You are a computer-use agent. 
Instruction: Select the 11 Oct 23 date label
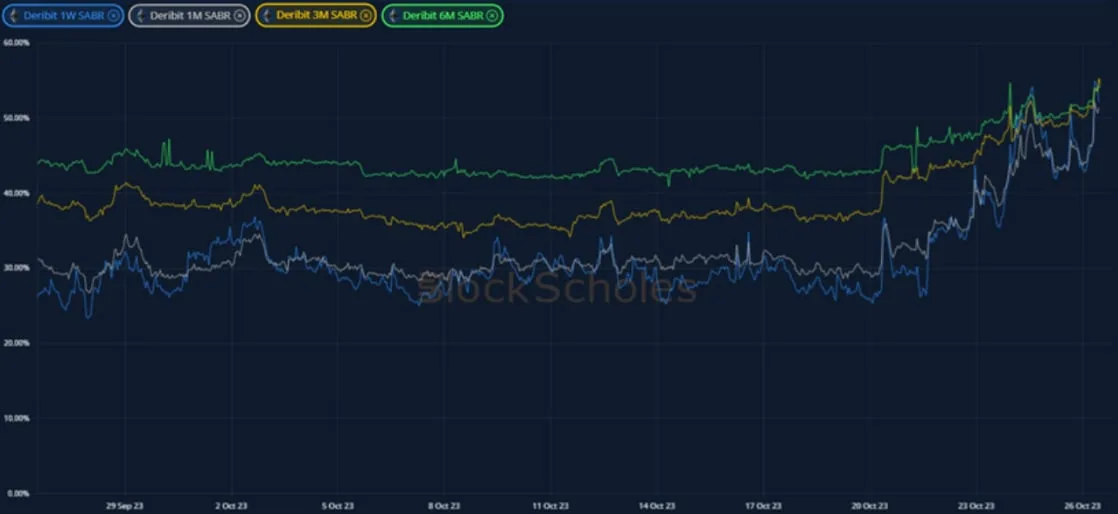click(550, 506)
